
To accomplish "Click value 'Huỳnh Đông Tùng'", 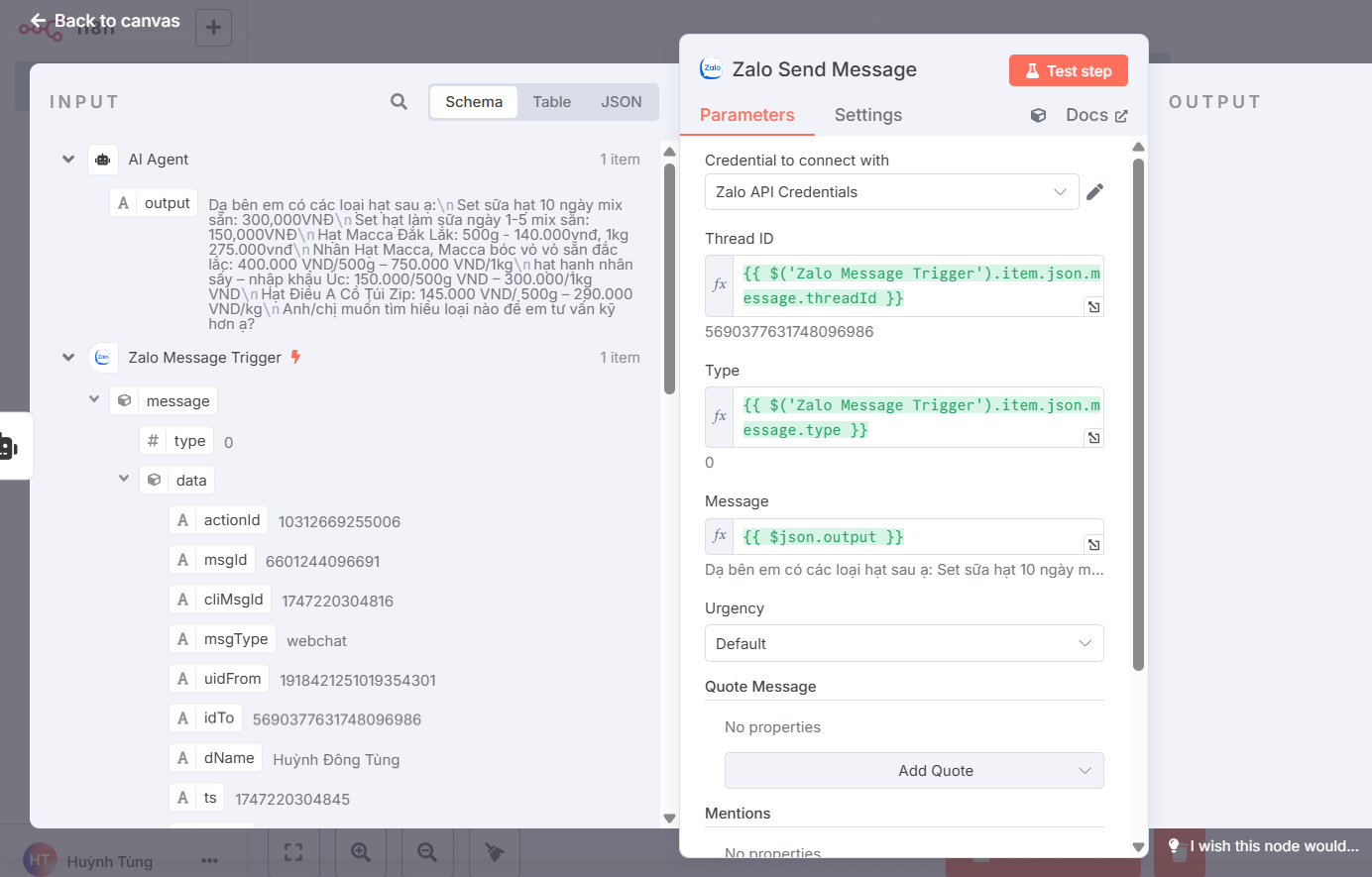I will coord(336,760).
